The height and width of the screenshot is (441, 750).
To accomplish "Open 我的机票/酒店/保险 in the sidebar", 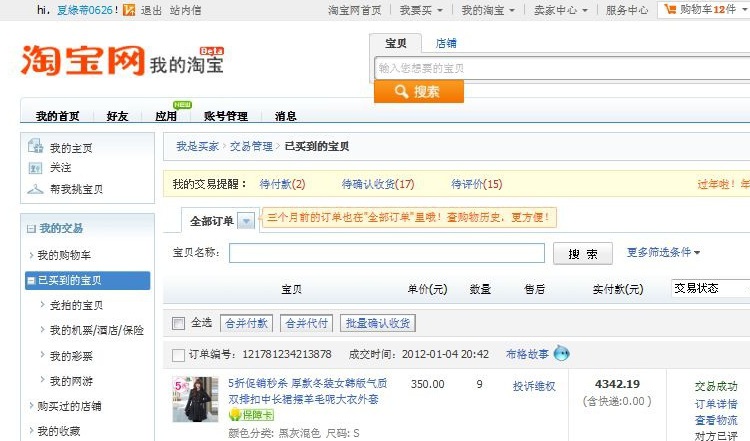I will (x=97, y=330).
